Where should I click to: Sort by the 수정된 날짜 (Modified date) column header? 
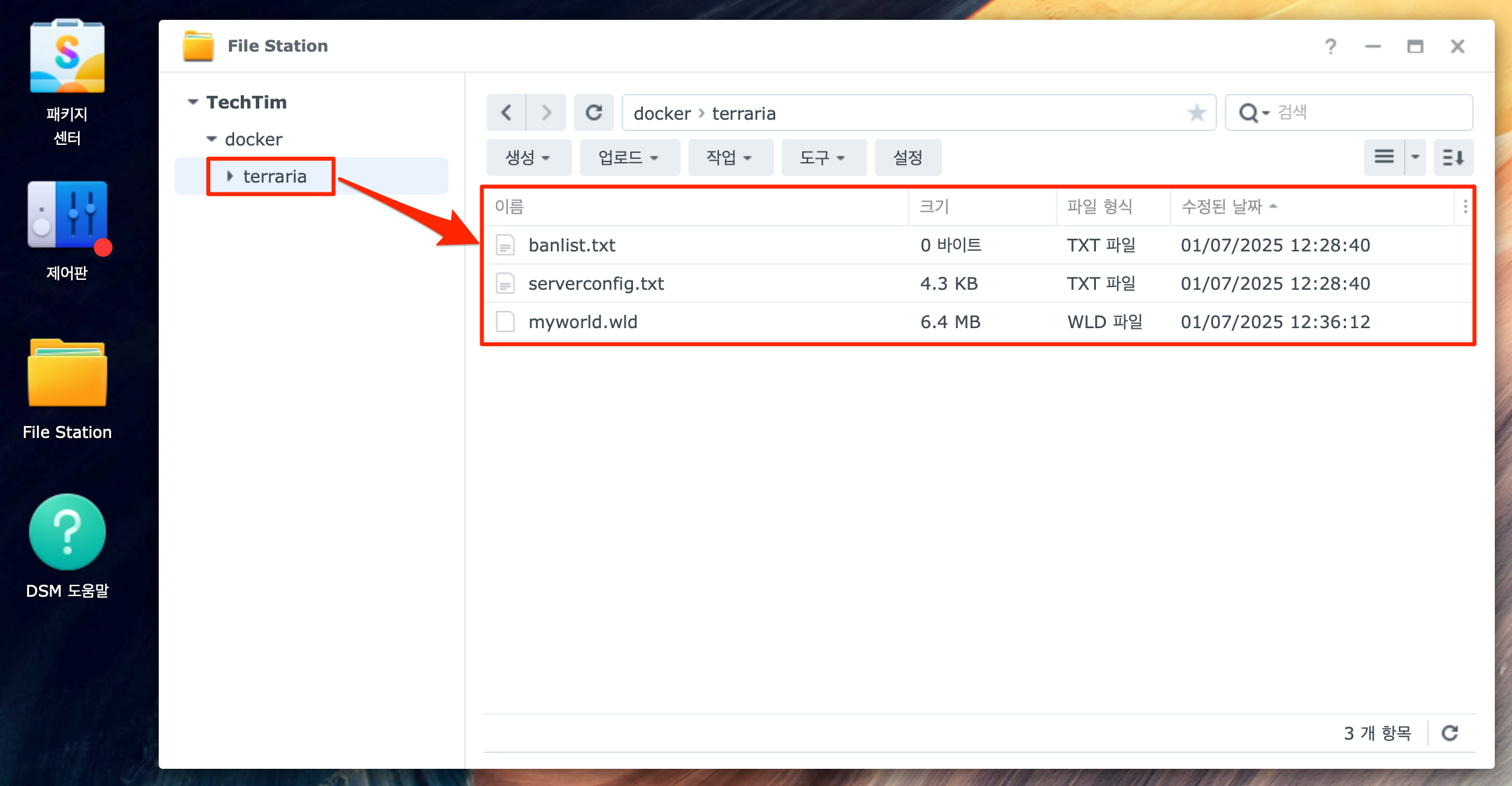tap(1312, 207)
